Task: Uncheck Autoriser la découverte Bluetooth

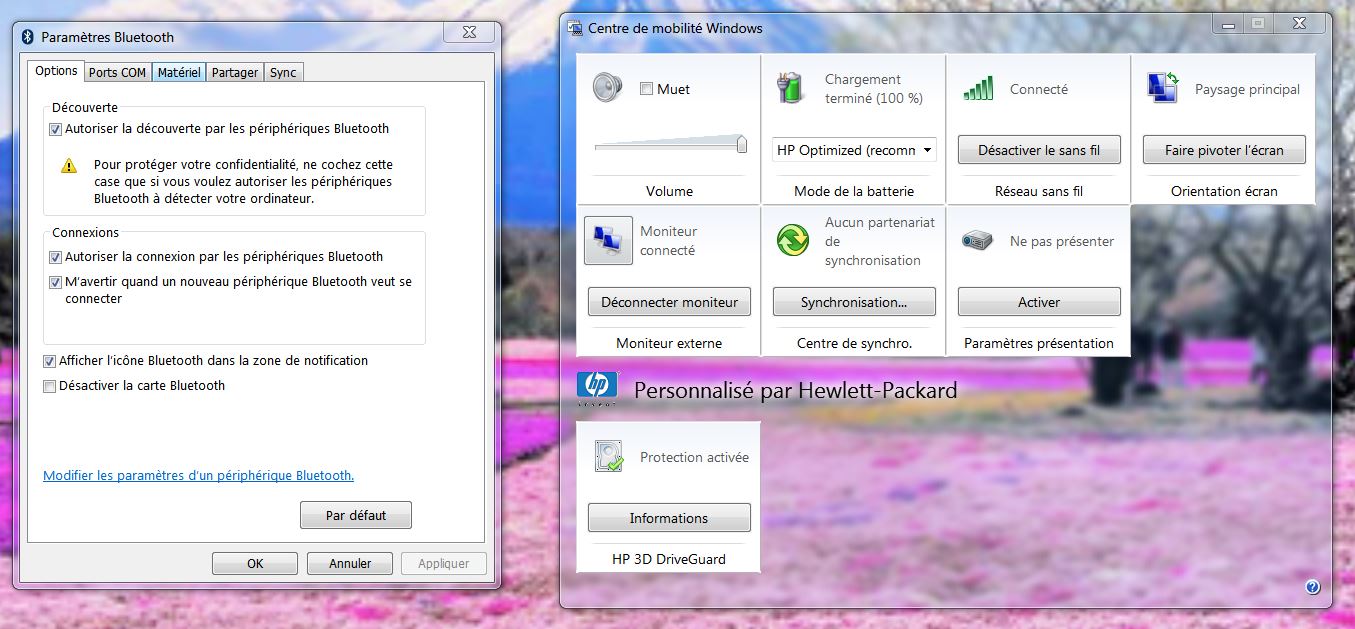Action: point(55,129)
